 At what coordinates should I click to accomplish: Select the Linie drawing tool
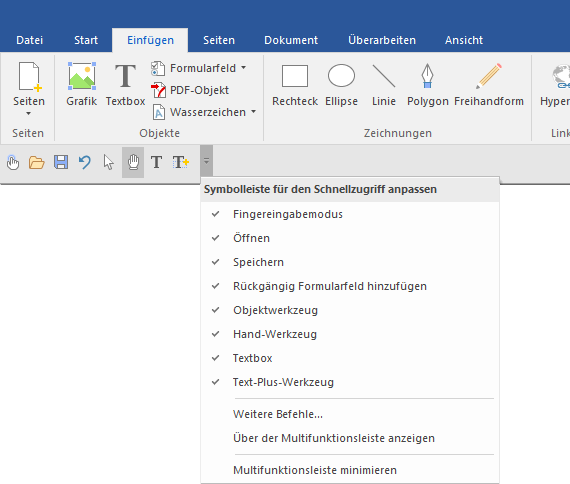click(384, 84)
